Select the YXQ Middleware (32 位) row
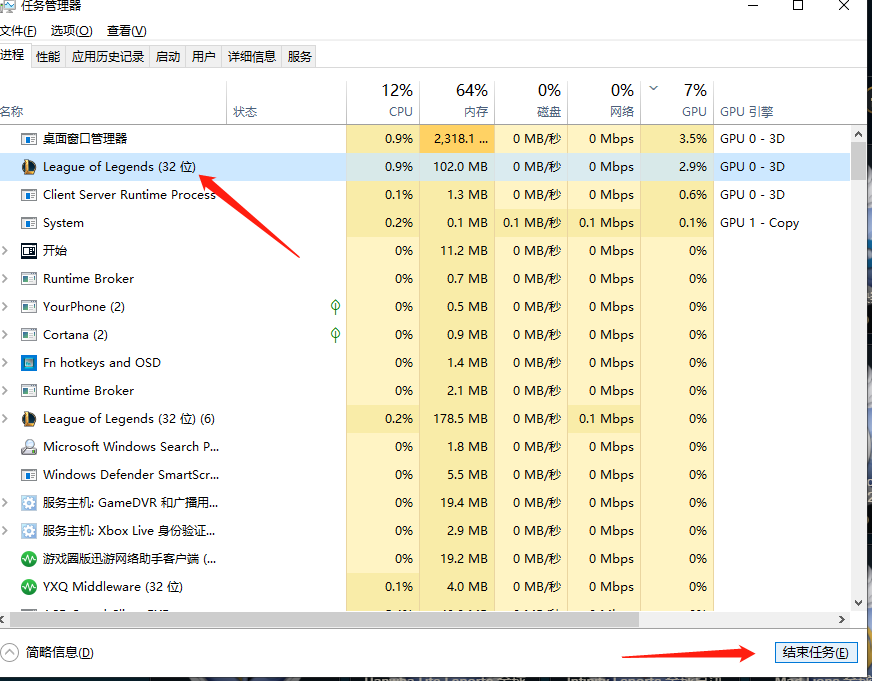 [425, 587]
